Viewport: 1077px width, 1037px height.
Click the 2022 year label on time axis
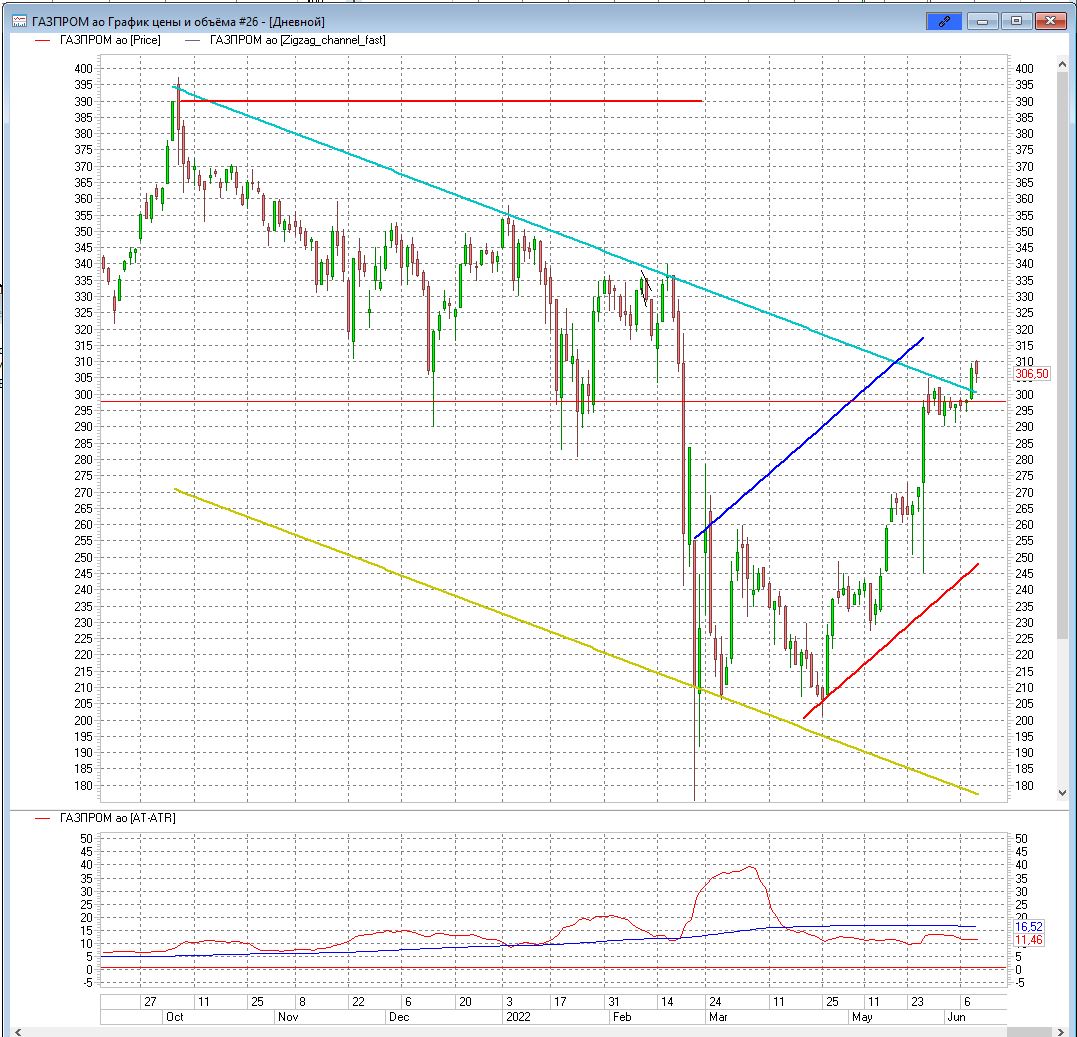point(516,1017)
